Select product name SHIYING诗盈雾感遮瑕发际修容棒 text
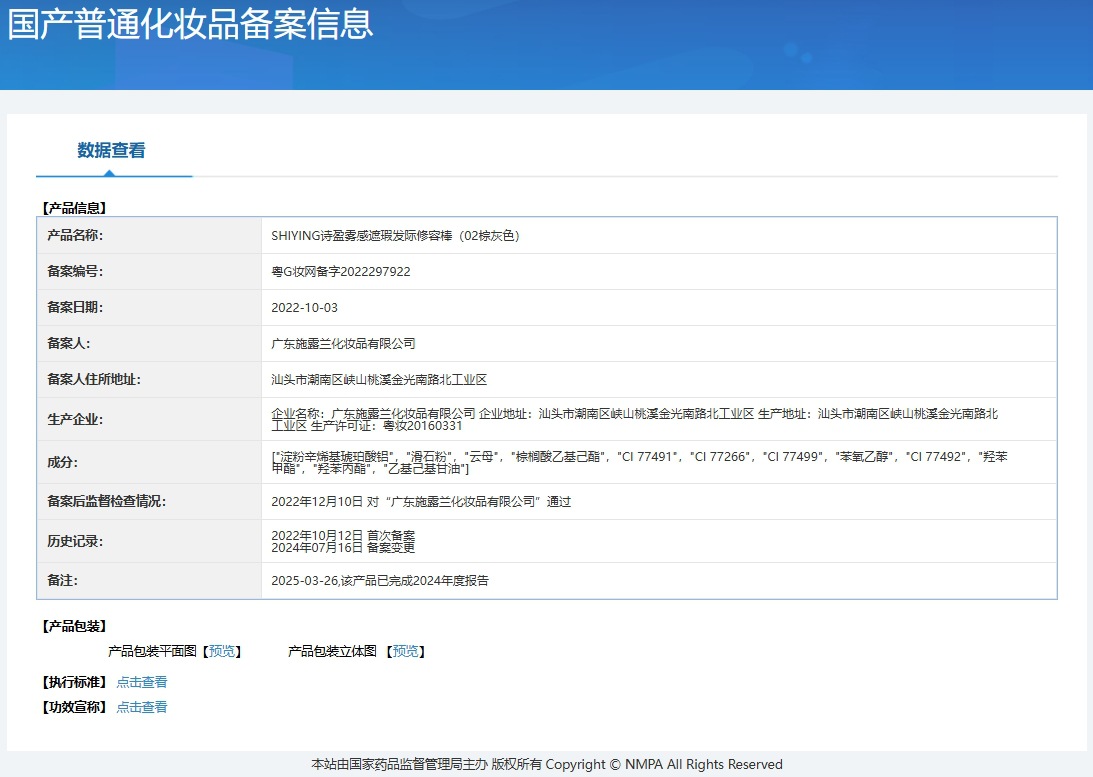1093x777 pixels. [395, 236]
